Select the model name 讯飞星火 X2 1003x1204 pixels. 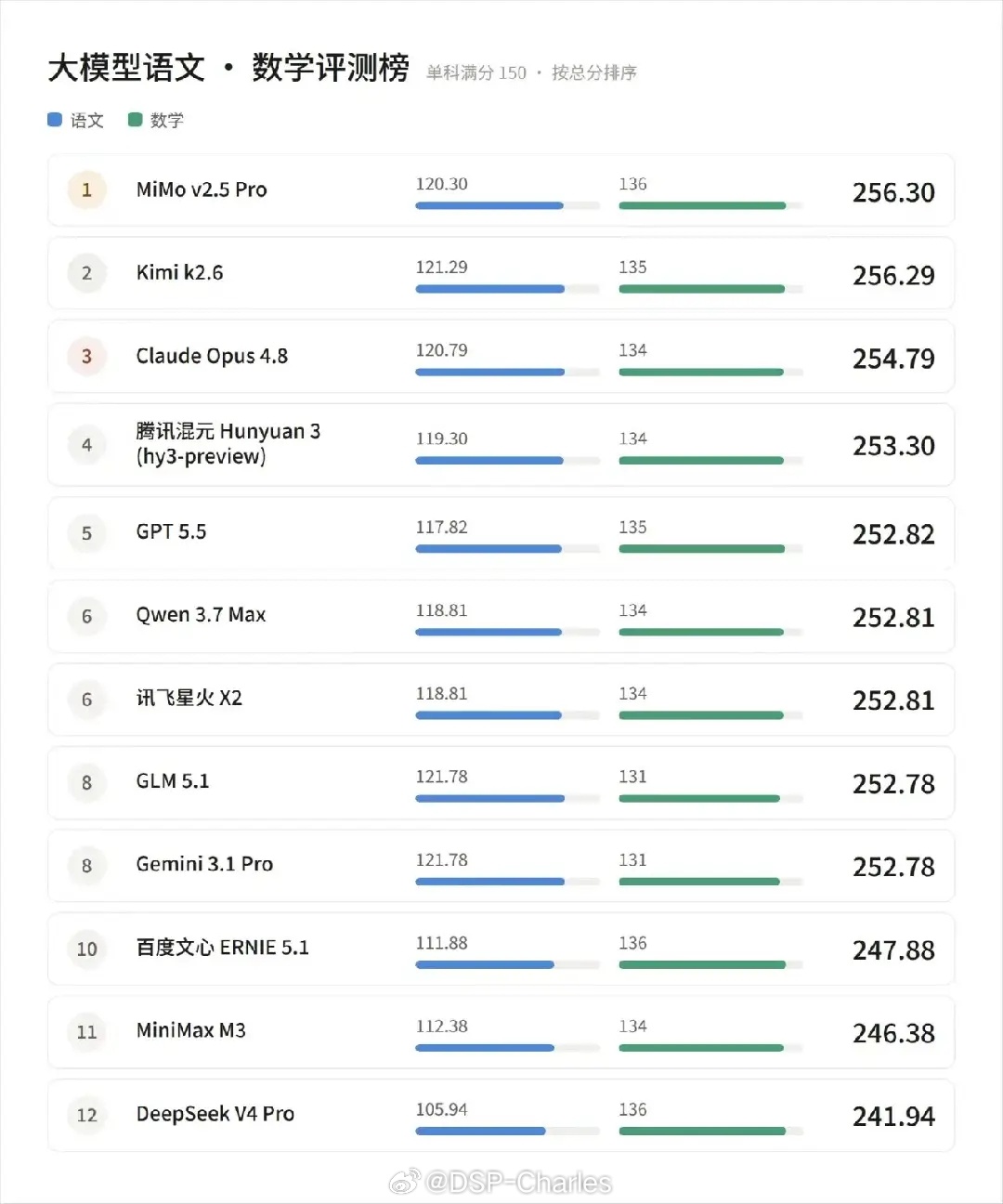[x=189, y=698]
